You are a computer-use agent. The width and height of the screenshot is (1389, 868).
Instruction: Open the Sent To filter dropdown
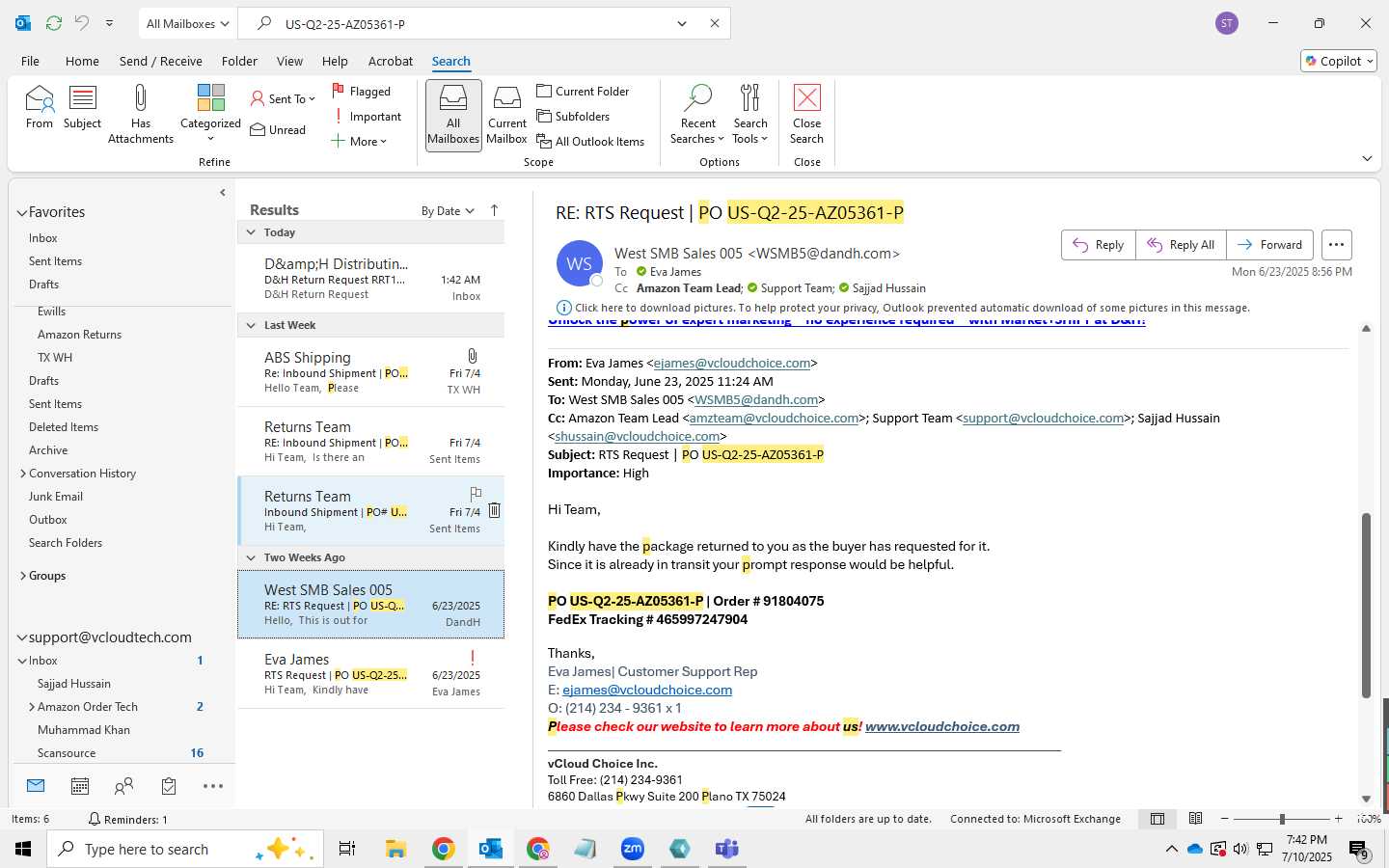(x=283, y=98)
